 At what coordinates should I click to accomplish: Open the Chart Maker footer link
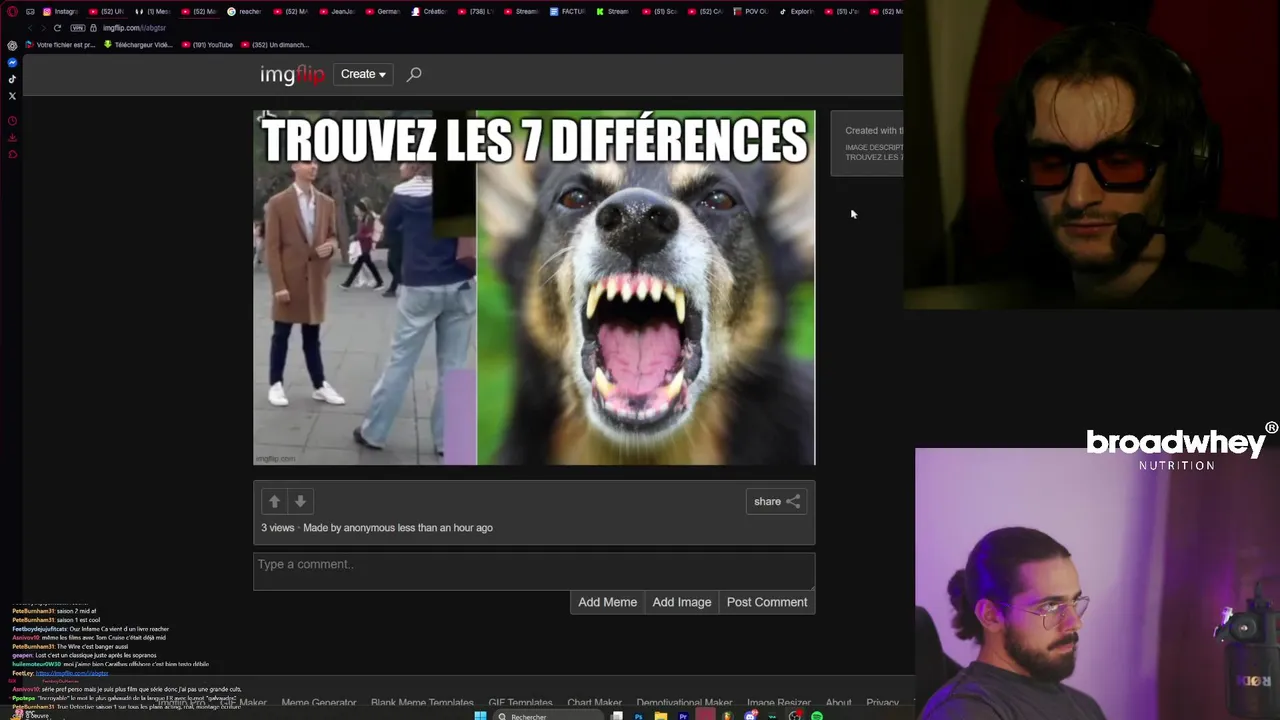[x=594, y=703]
